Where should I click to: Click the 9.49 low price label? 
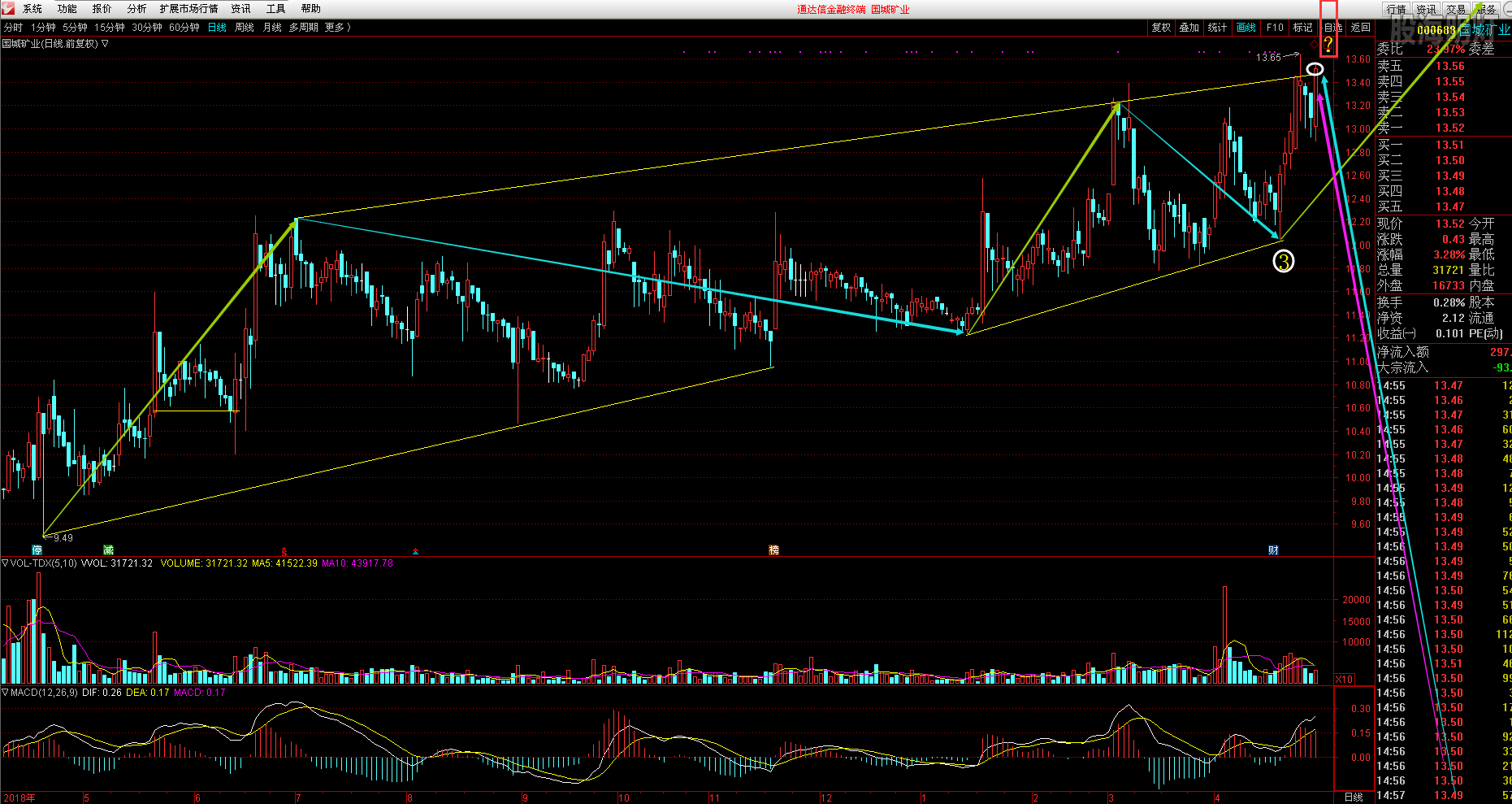point(63,538)
